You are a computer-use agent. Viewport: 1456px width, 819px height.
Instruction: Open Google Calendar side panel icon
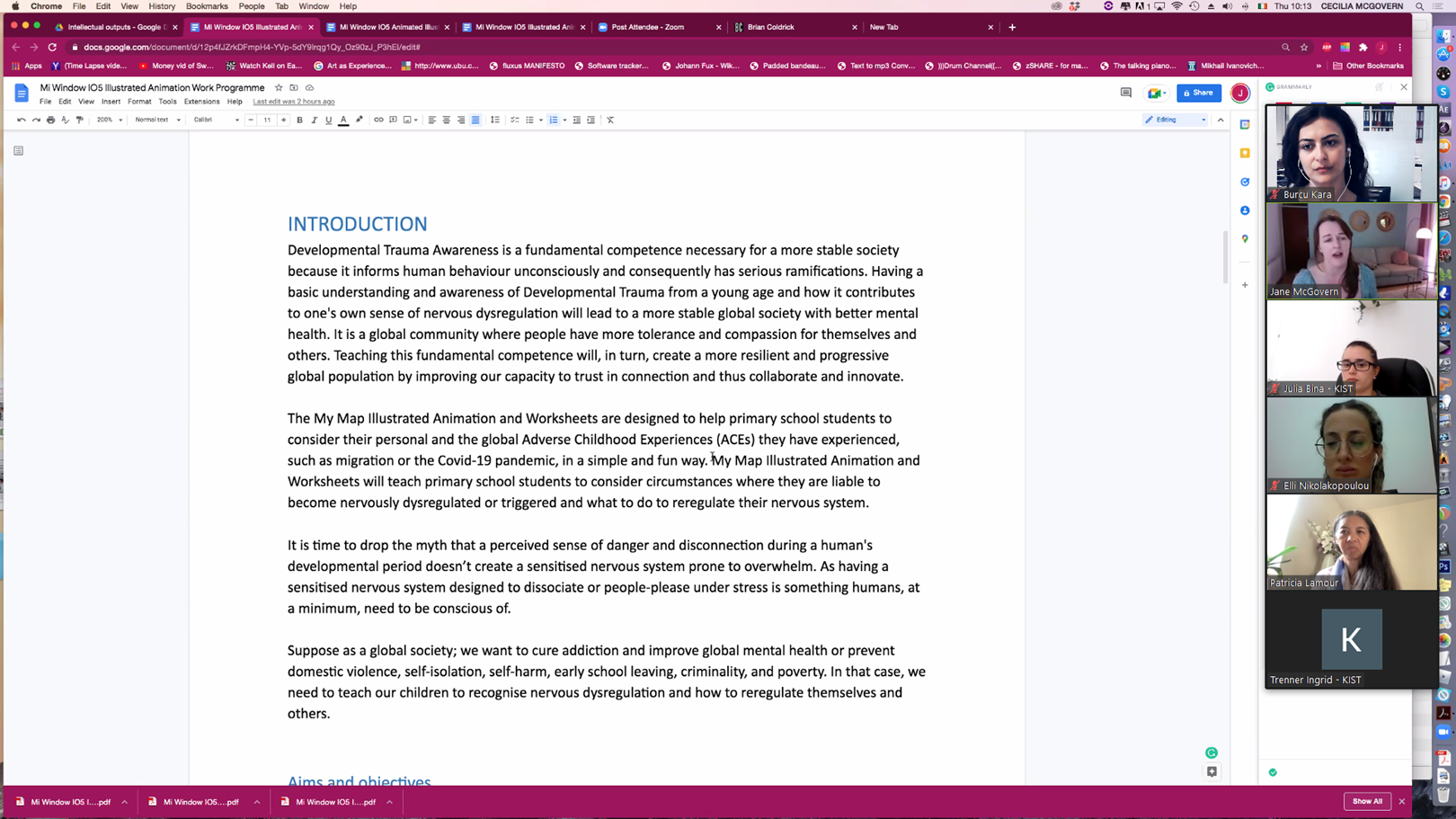tap(1245, 125)
